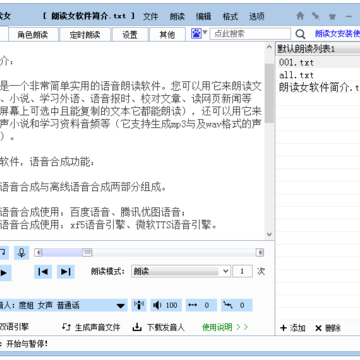The image size is (360, 360).
Task: Click the loop icon left of microphone
Action: [3, 253]
